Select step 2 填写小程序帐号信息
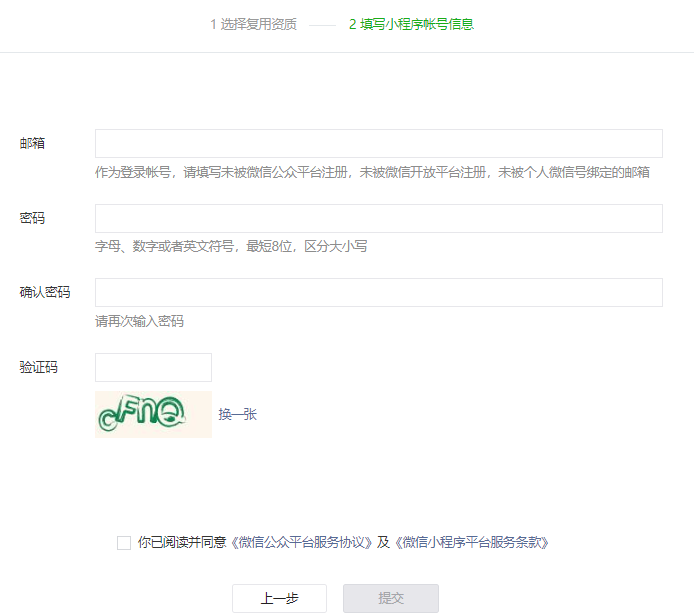 [411, 24]
